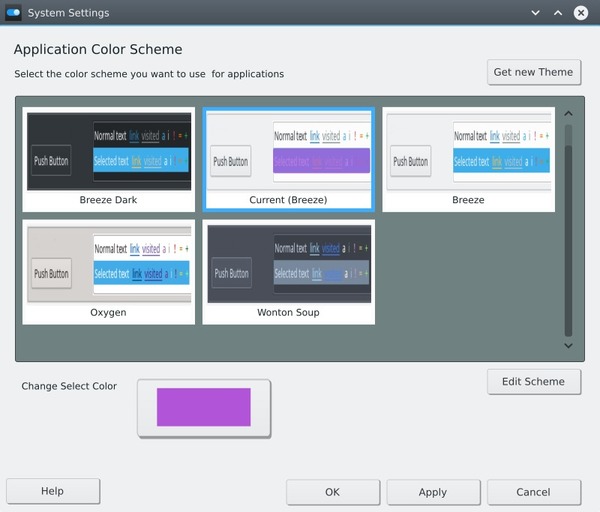Maximize the System Settings window
600x512 pixels.
pyautogui.click(x=558, y=13)
